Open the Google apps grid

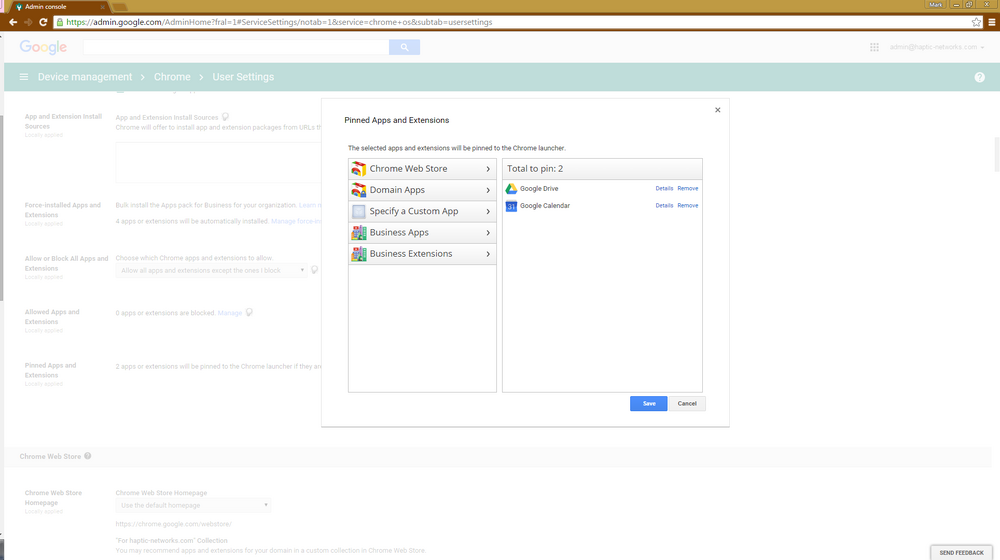(x=874, y=47)
